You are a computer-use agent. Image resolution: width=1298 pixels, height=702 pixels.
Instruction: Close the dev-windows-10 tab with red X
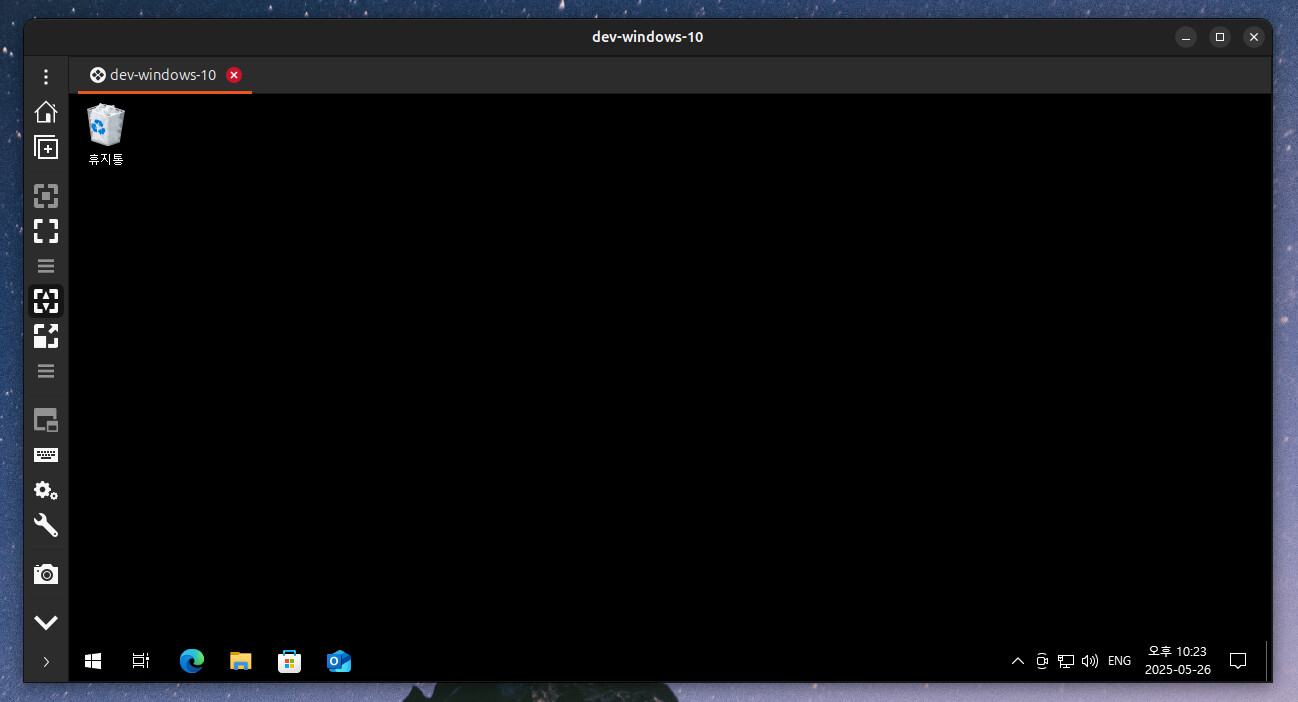[x=234, y=75]
